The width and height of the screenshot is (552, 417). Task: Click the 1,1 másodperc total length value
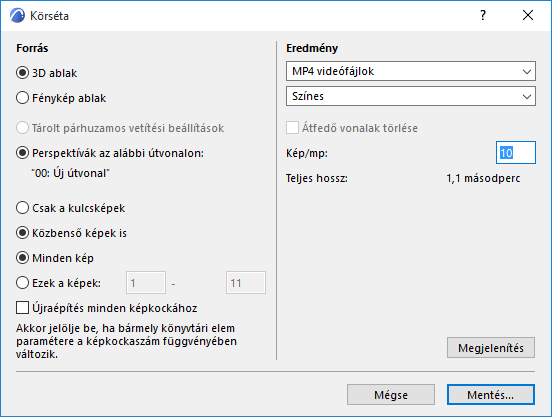483,178
